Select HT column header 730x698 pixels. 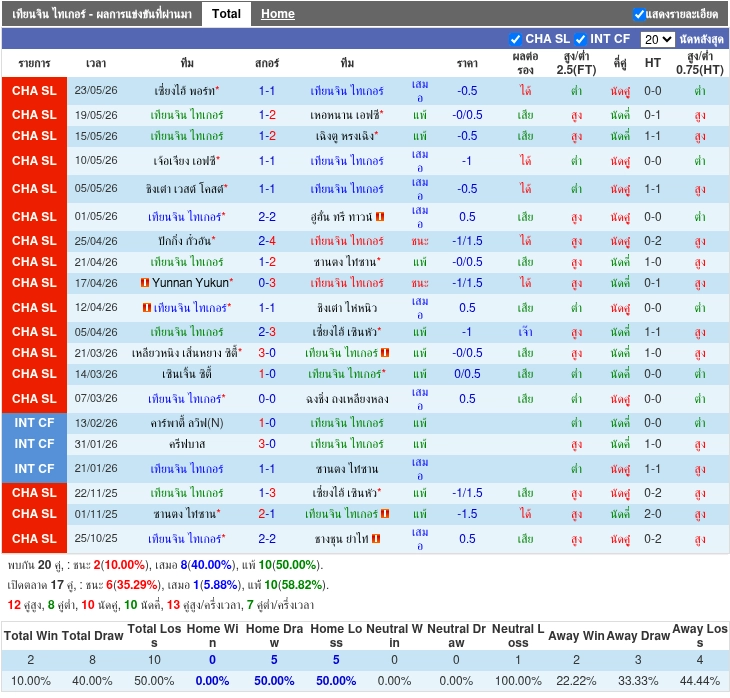[x=652, y=63]
